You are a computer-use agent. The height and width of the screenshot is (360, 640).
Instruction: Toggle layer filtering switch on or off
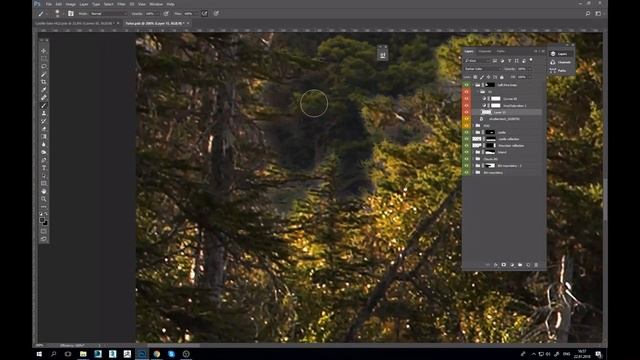531,60
